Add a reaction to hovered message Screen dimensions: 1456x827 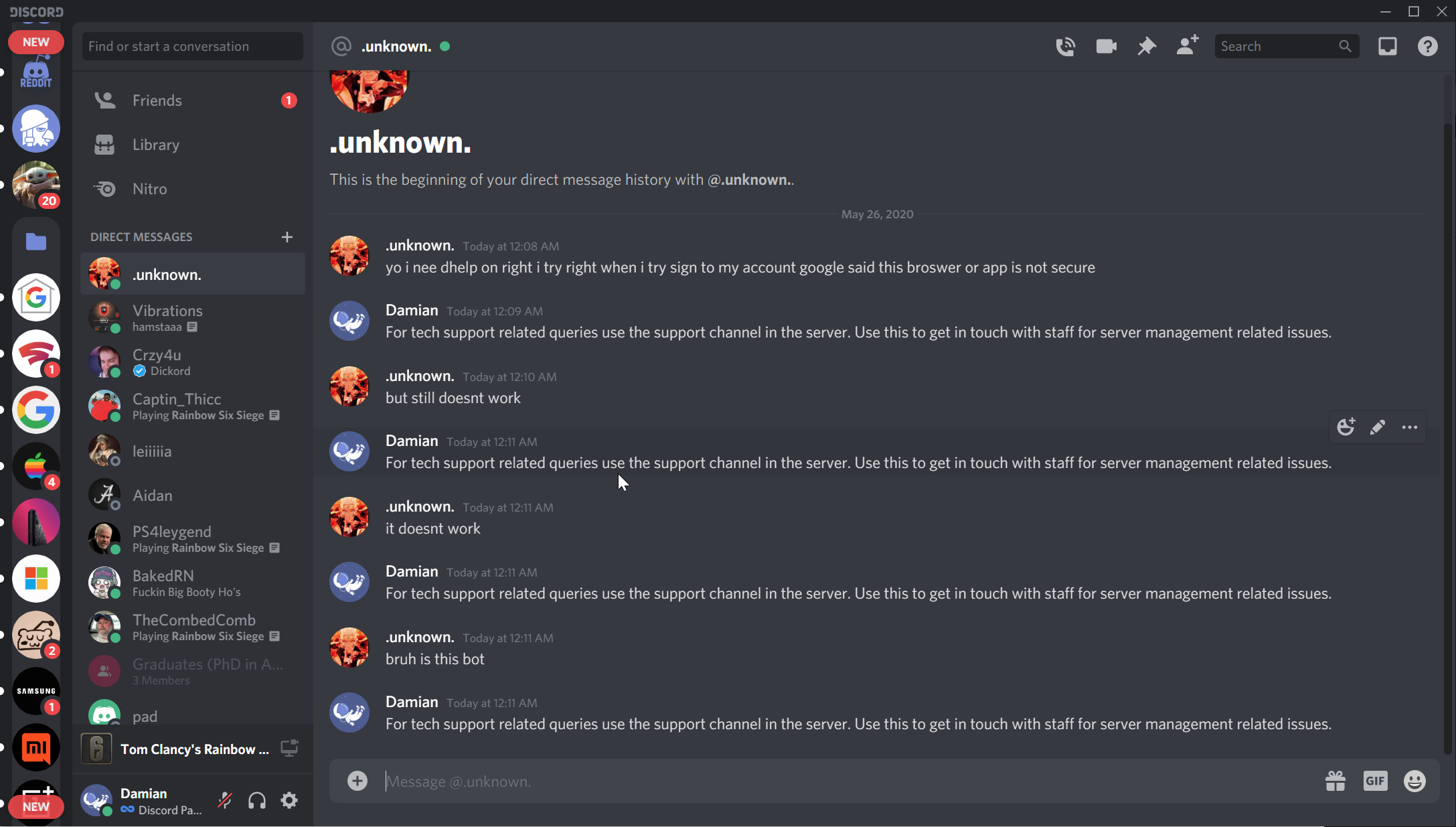[x=1346, y=428]
